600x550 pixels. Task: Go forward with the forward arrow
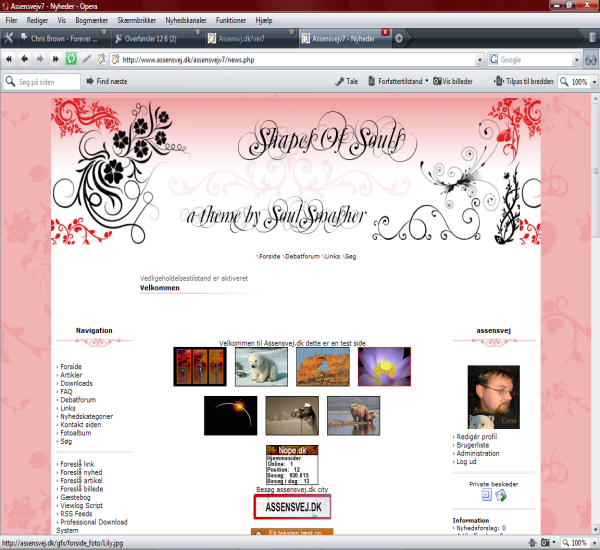pyautogui.click(x=40, y=59)
